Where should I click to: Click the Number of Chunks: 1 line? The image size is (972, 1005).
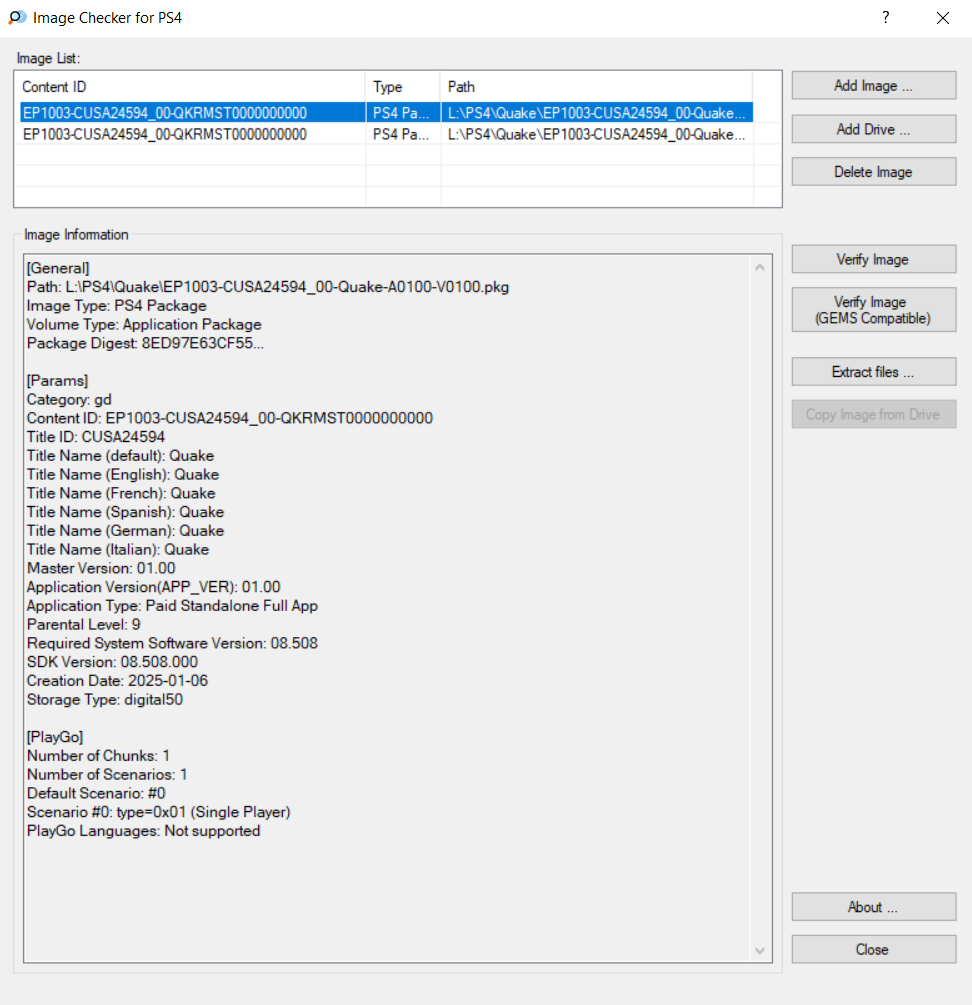coord(99,756)
